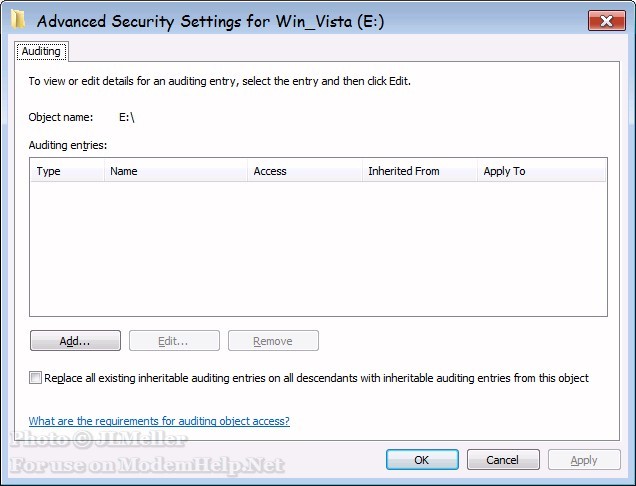Enable Replace all existing inheritable auditing entries
The image size is (636, 486).
click(x=36, y=378)
